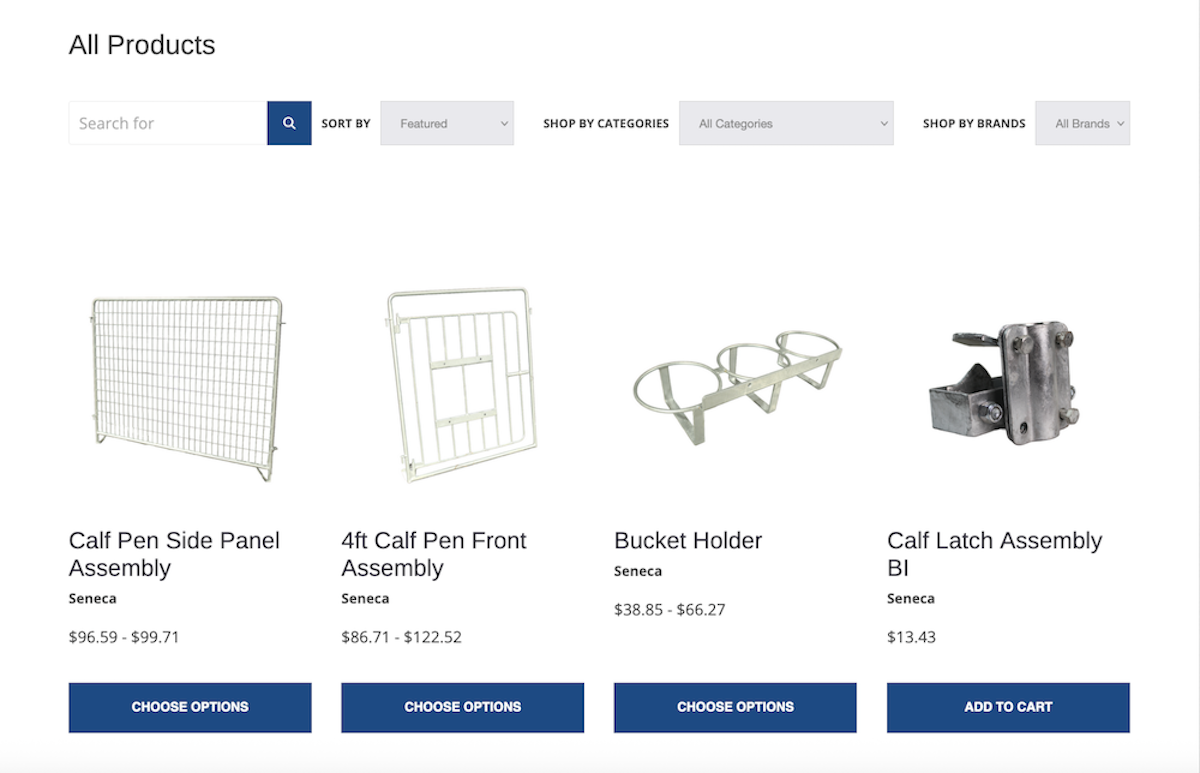
Task: Go to 4ft Calf Pen Front Assembly title
Action: [x=433, y=554]
